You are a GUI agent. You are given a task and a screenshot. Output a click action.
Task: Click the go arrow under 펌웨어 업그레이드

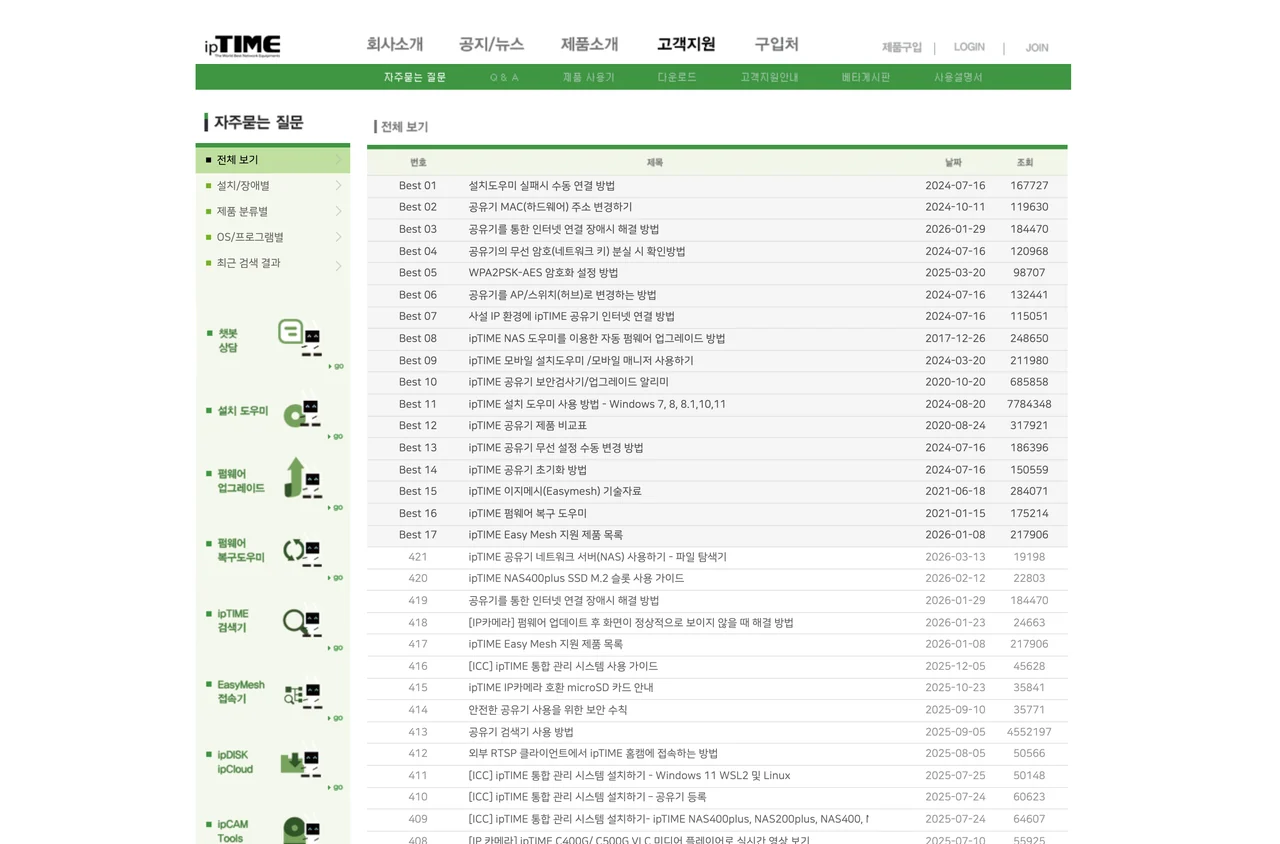click(336, 508)
